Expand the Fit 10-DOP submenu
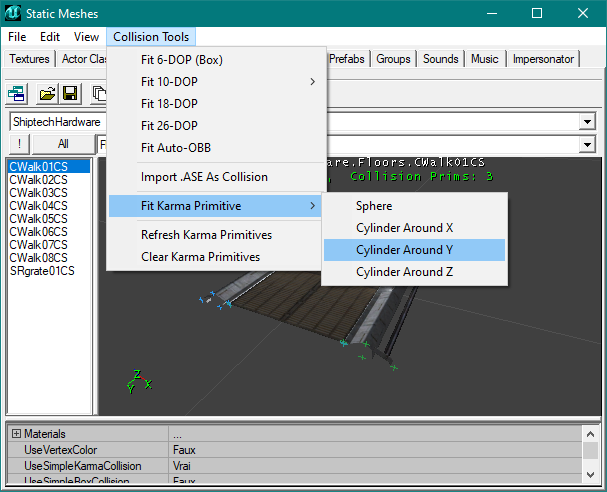The height and width of the screenshot is (492, 607). [x=312, y=82]
